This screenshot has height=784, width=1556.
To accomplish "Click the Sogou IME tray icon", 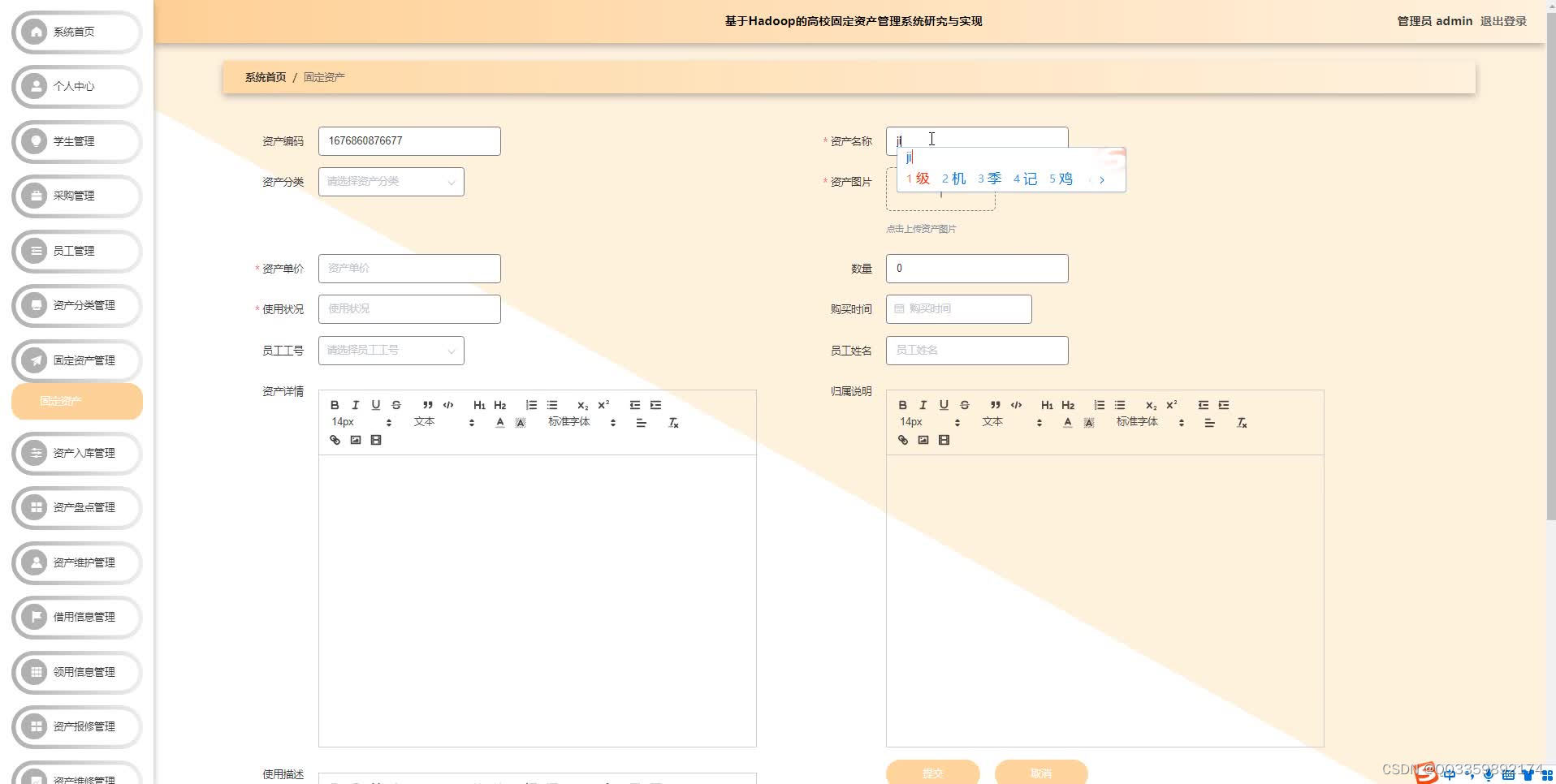I will (1426, 774).
